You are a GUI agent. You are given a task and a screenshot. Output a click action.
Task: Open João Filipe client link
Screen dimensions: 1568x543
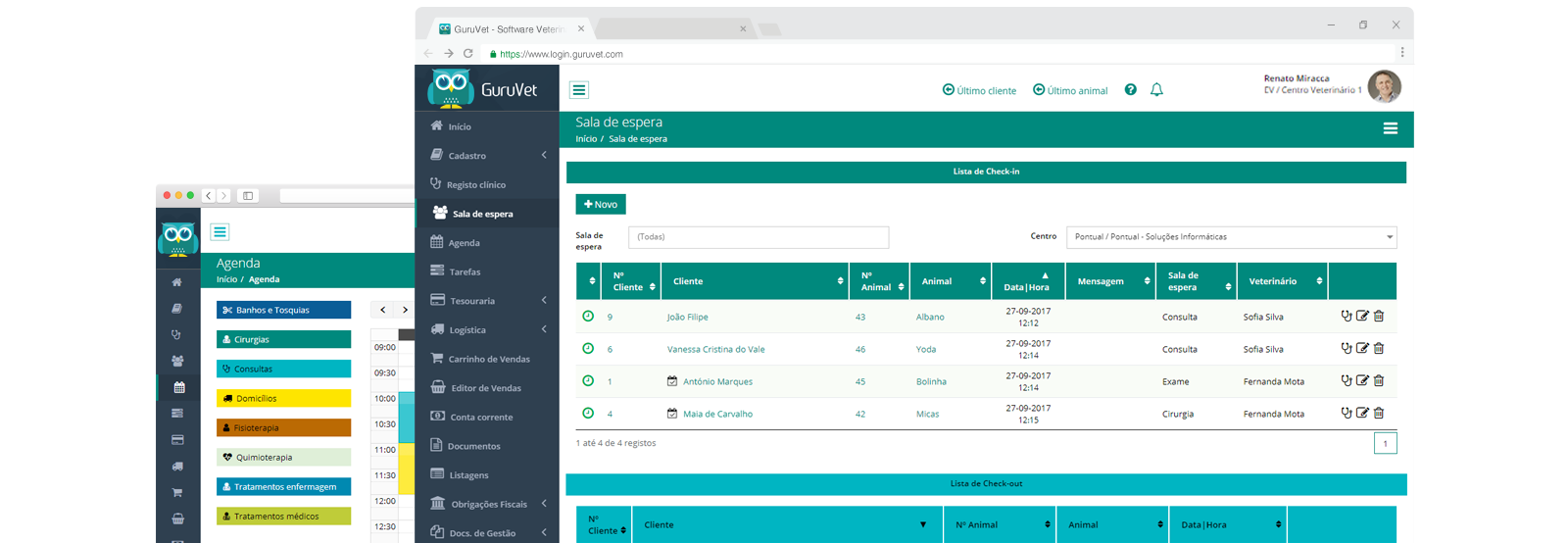pos(687,318)
